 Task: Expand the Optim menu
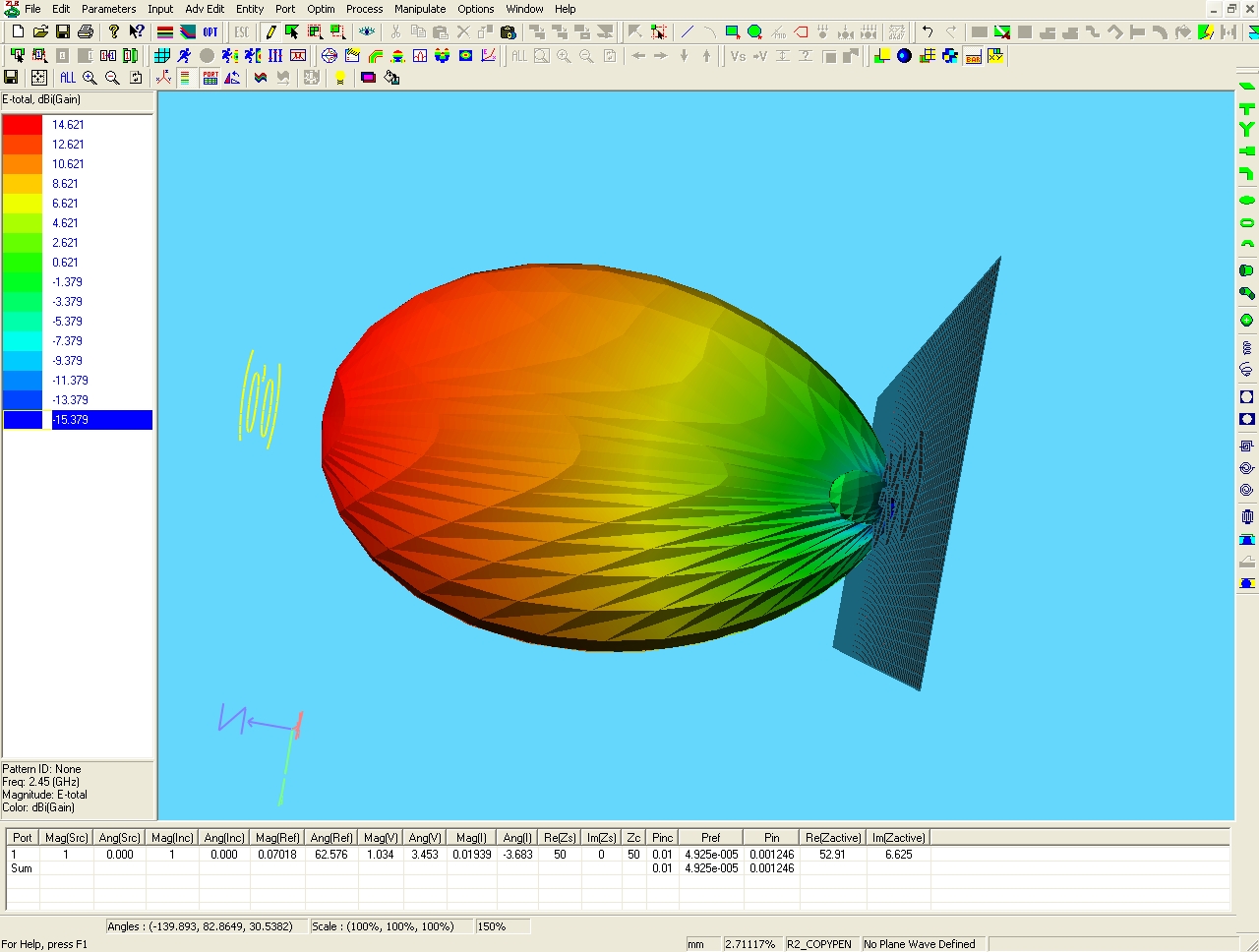(x=321, y=9)
